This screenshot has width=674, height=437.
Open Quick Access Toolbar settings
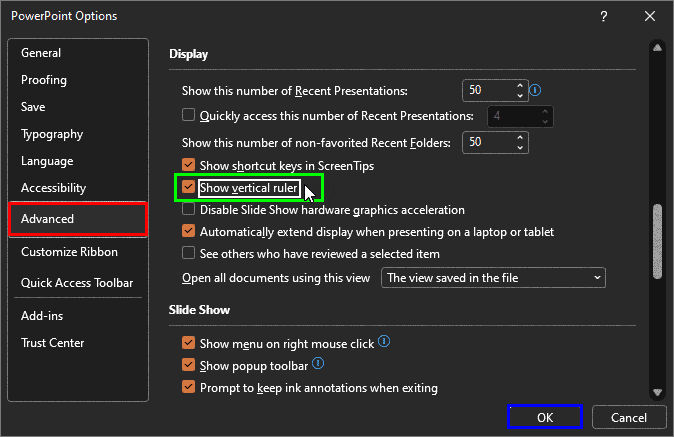coord(78,283)
